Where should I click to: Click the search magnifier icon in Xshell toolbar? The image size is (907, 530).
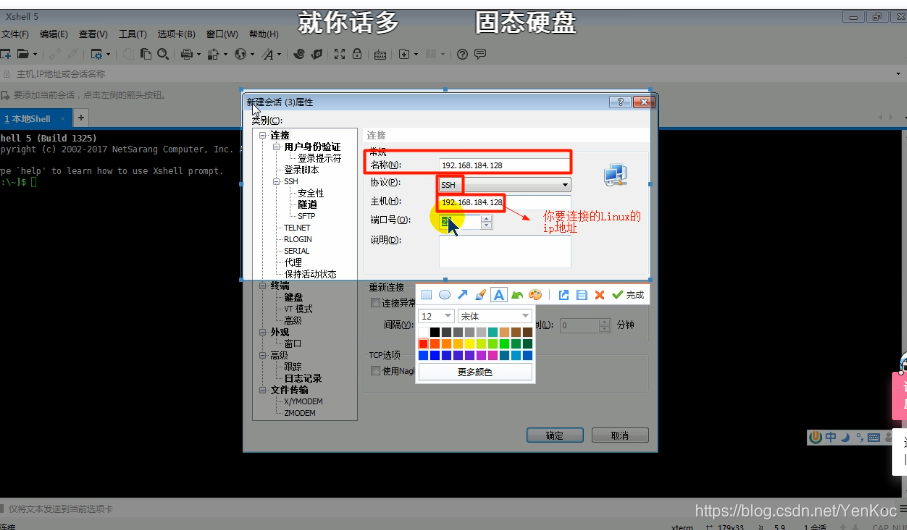163,54
